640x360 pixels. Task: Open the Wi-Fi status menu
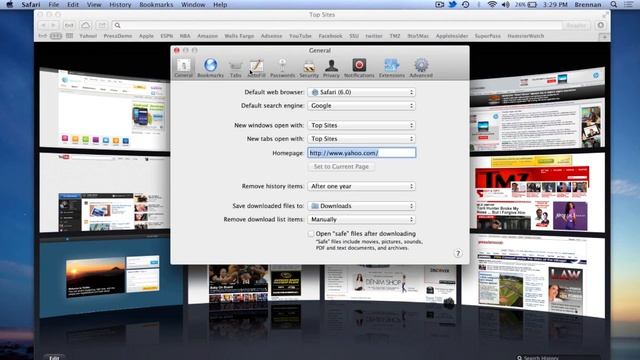point(492,4)
